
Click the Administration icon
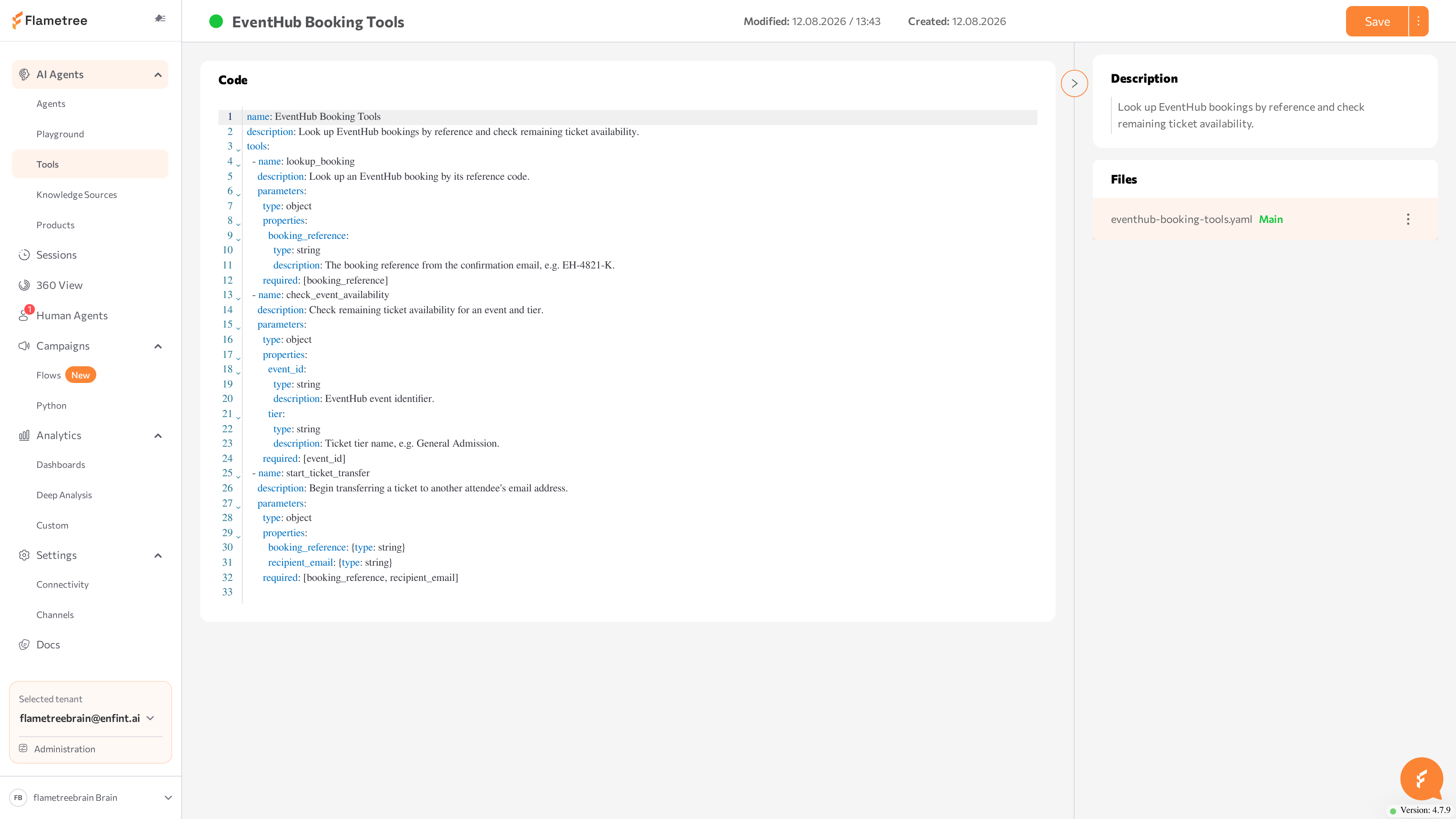pos(23,748)
